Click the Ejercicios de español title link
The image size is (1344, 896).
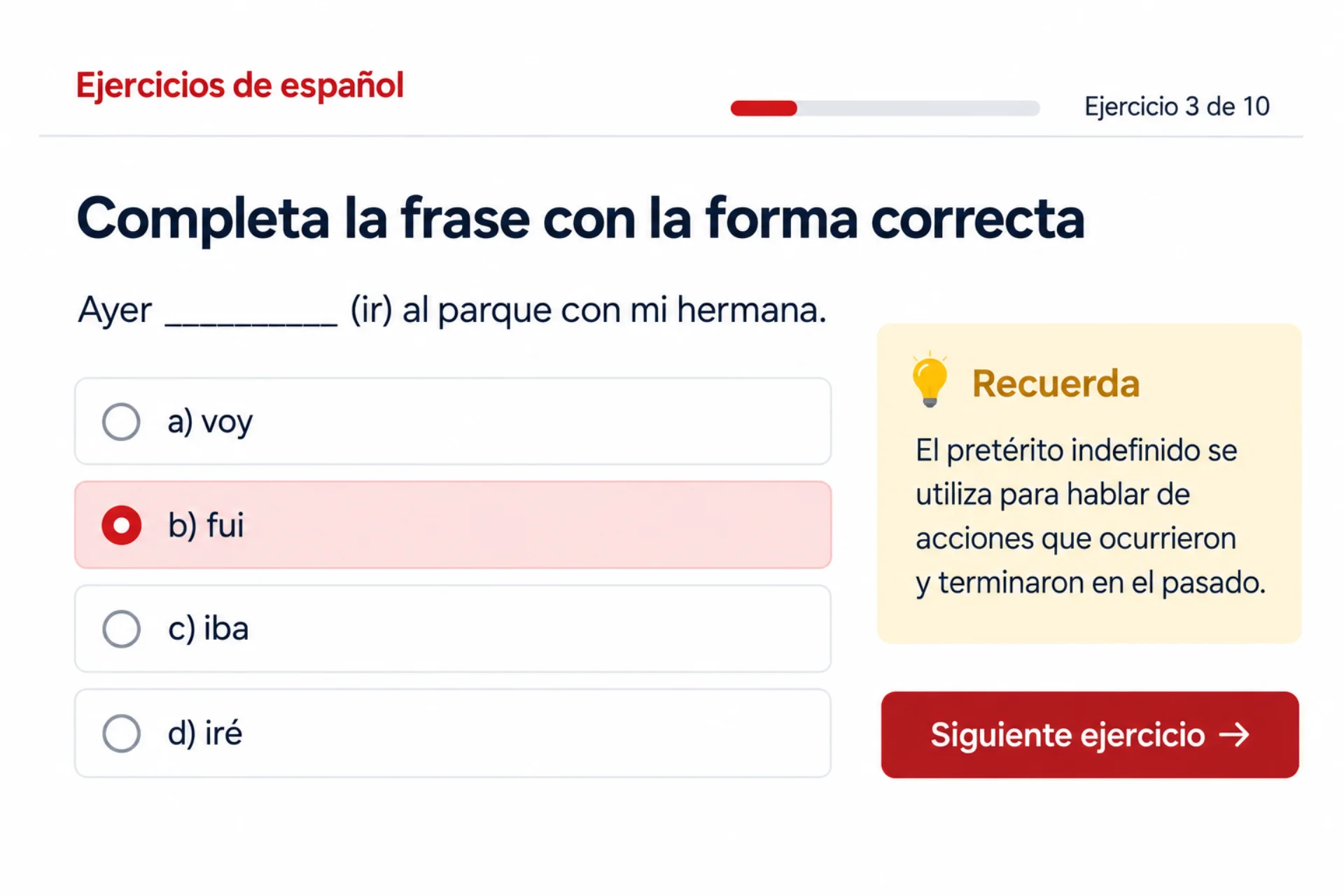tap(239, 85)
